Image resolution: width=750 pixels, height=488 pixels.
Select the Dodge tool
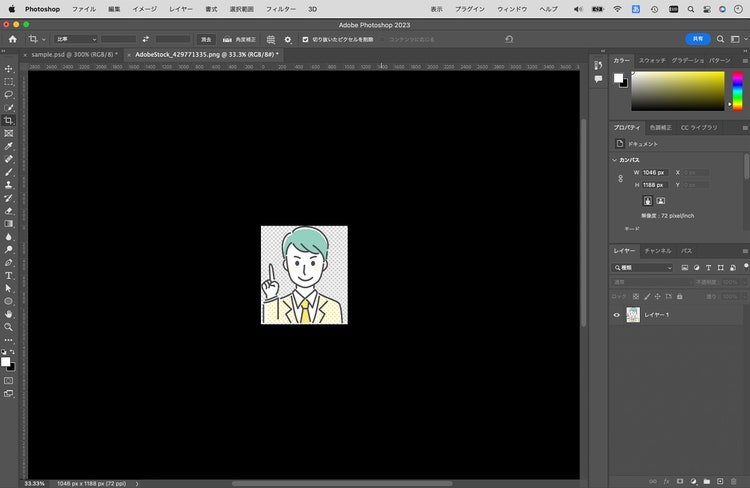tap(9, 250)
